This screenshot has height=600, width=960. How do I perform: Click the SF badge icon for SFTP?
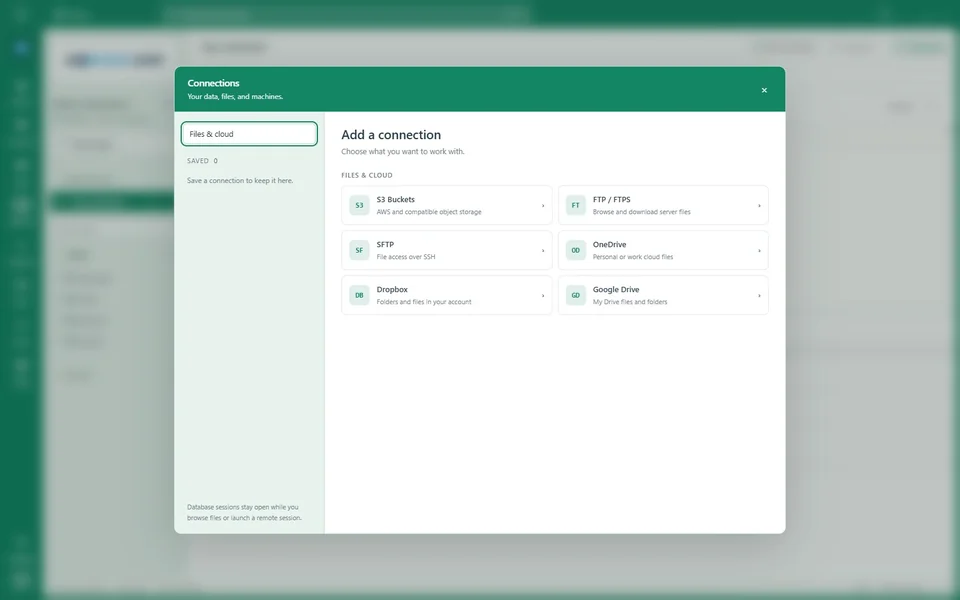pyautogui.click(x=359, y=250)
